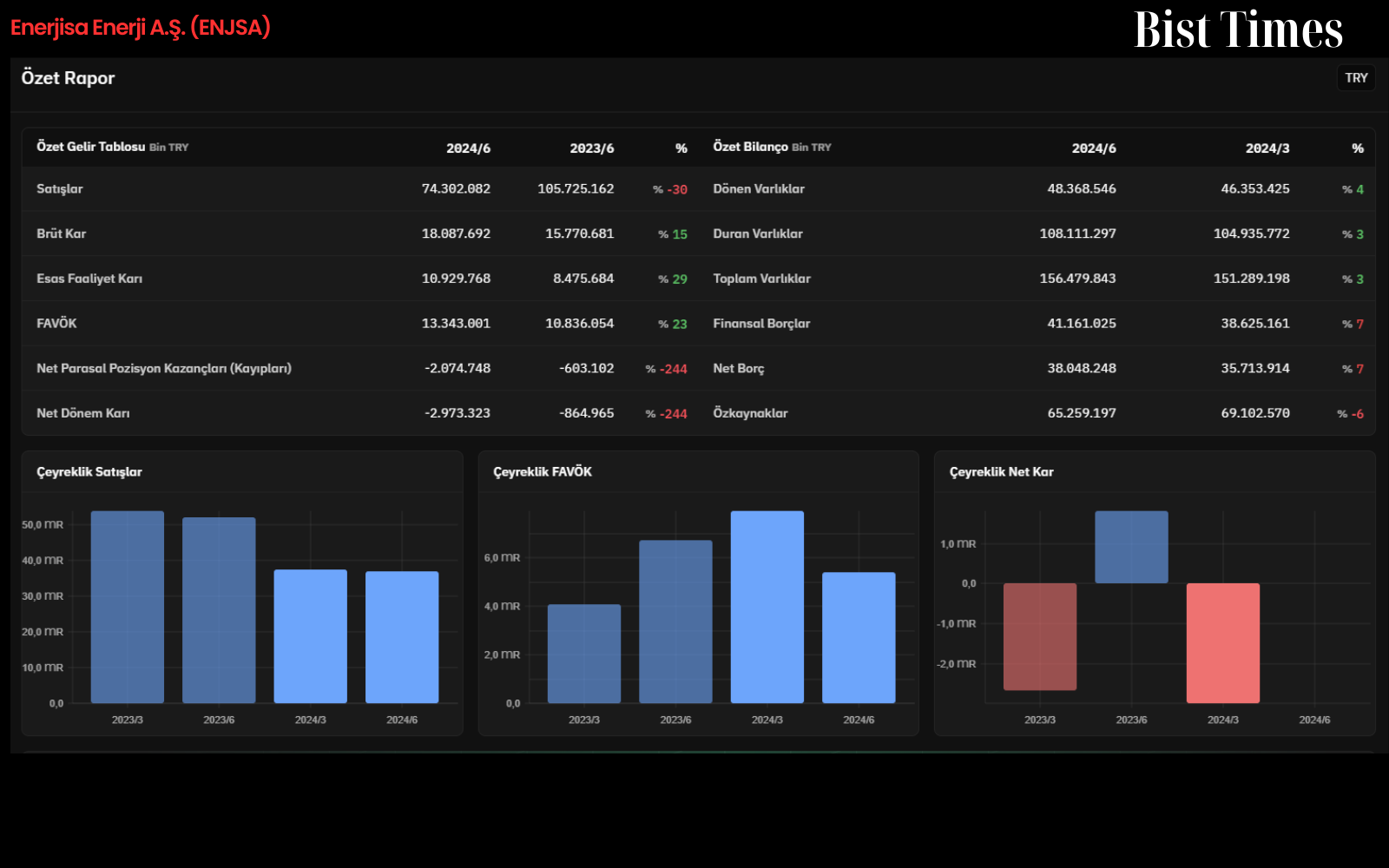Click the Satışlar % -30 change
The height and width of the screenshot is (868, 1389).
670,189
